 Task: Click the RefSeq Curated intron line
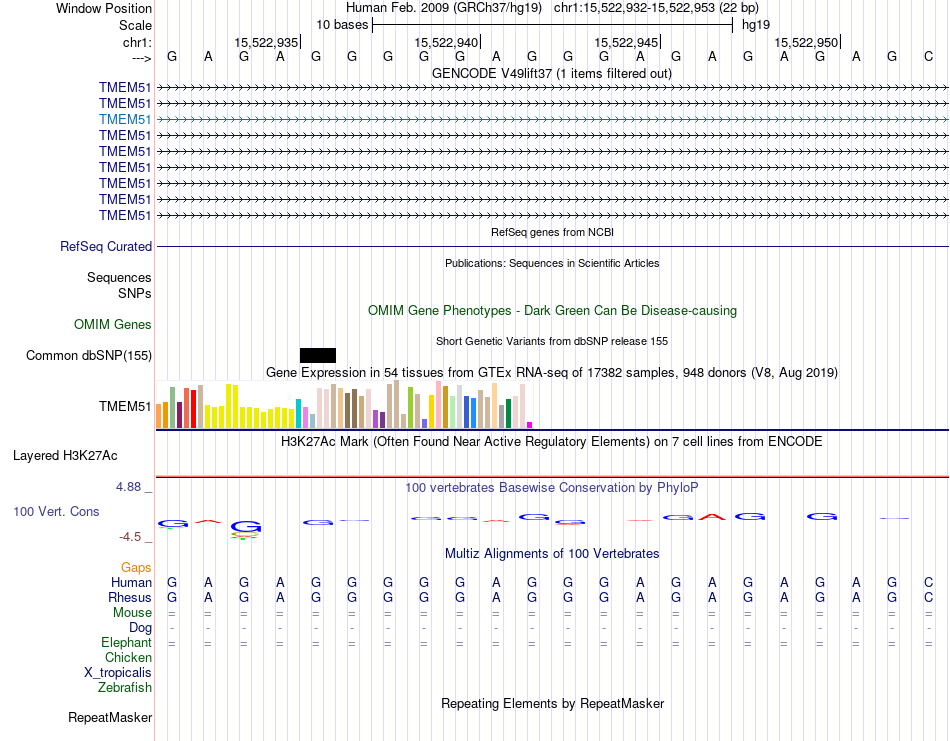click(552, 247)
